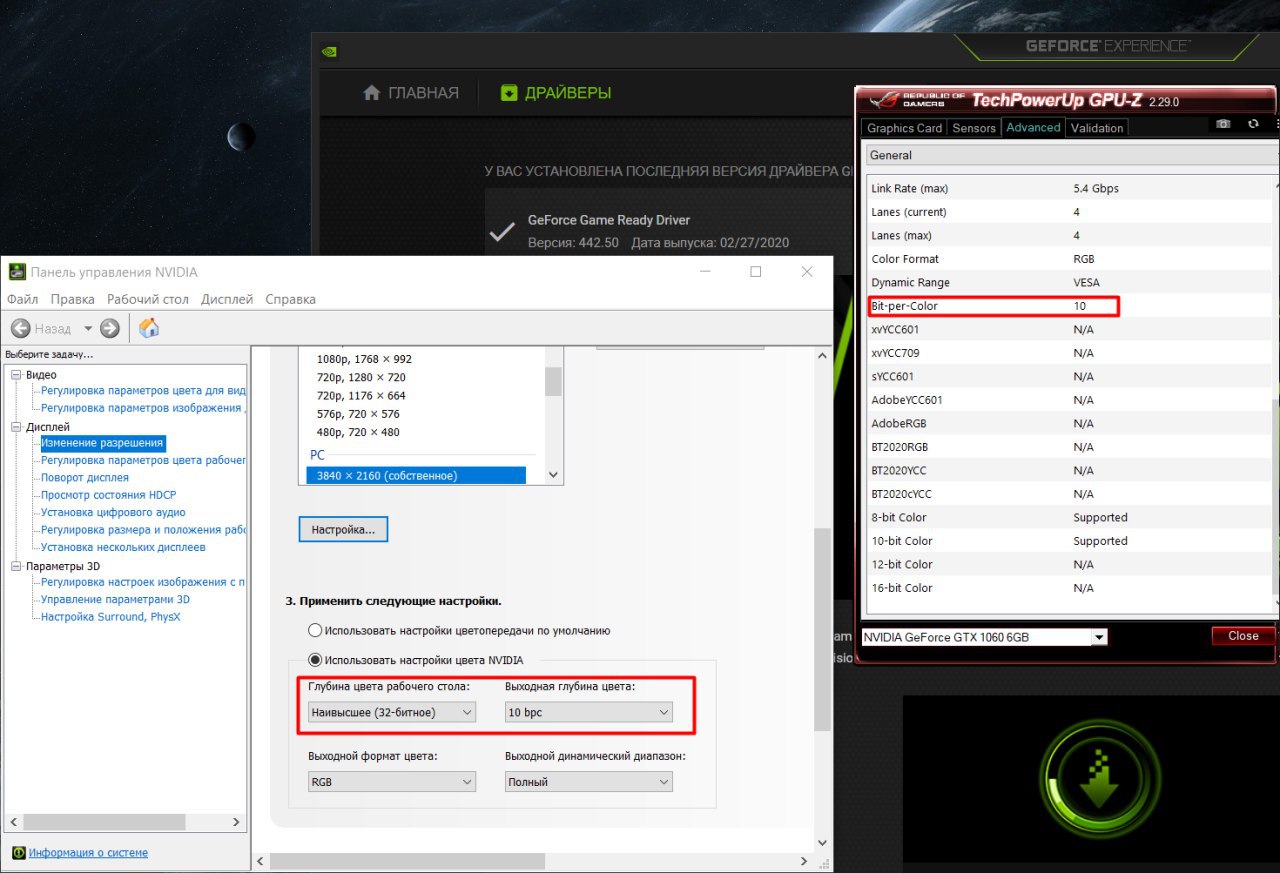Open the Дисплей menu in menu bar
Image resolution: width=1280 pixels, height=873 pixels.
tap(227, 299)
